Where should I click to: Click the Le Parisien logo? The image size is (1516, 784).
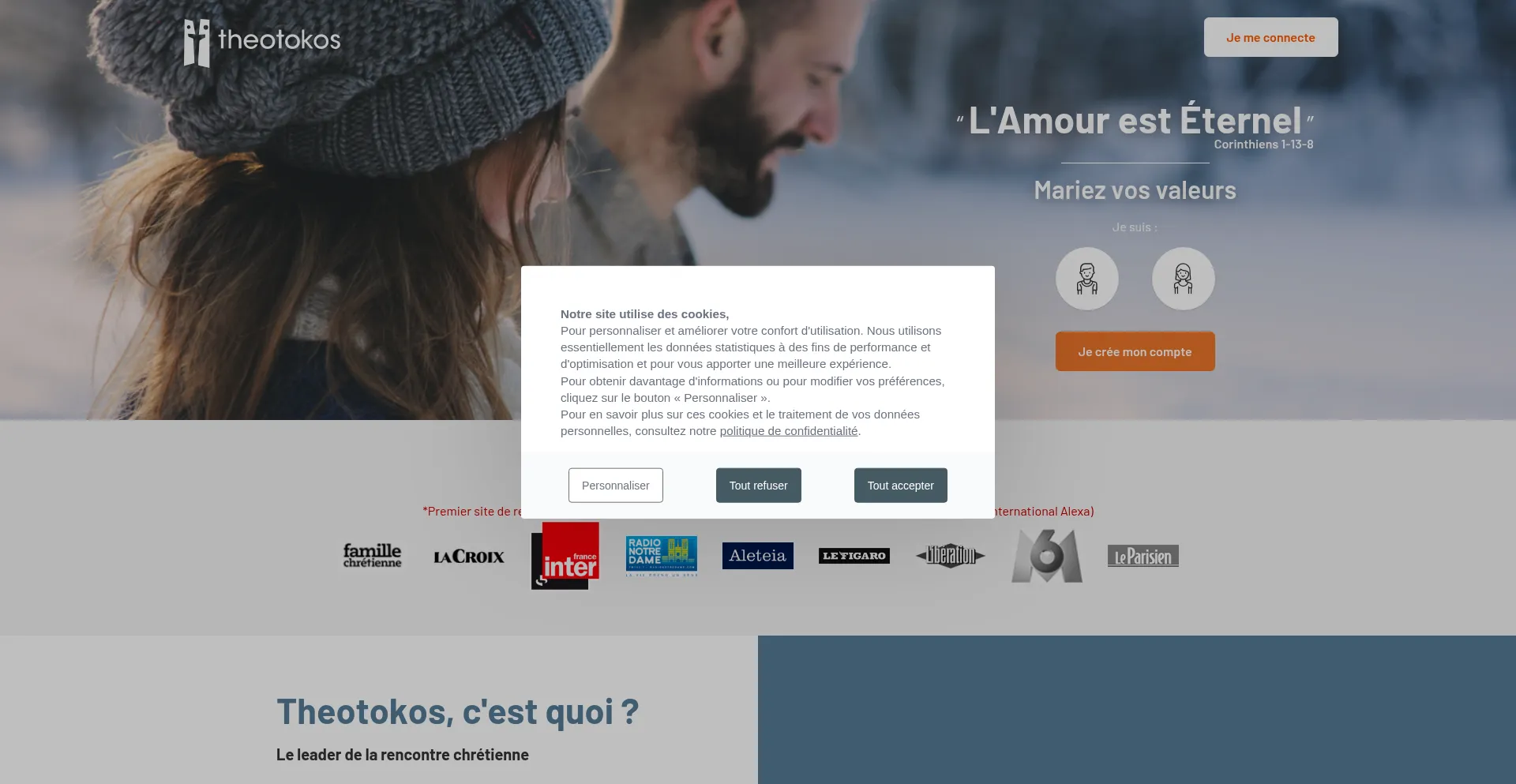(x=1143, y=556)
